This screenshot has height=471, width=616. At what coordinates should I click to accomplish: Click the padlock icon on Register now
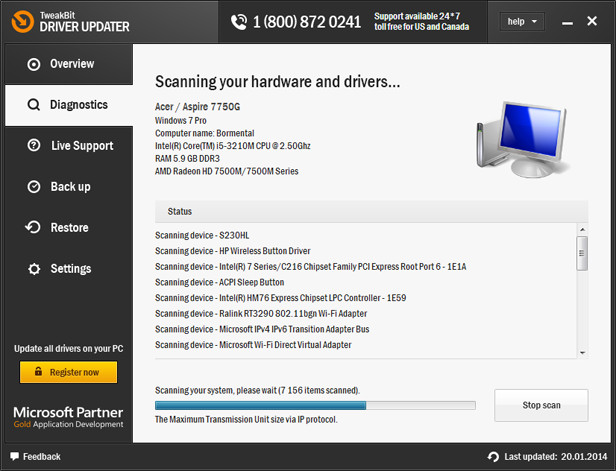pyautogui.click(x=38, y=371)
